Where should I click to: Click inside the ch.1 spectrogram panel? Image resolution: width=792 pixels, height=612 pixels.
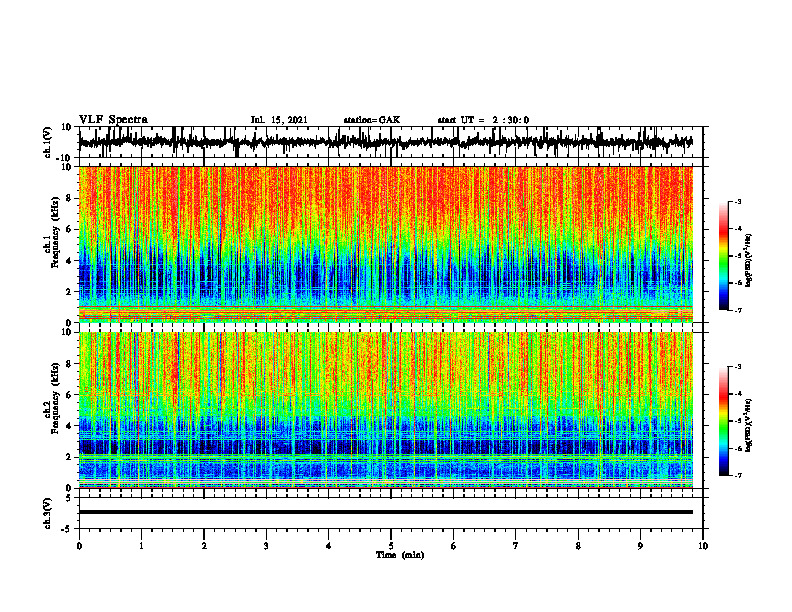tap(385, 244)
